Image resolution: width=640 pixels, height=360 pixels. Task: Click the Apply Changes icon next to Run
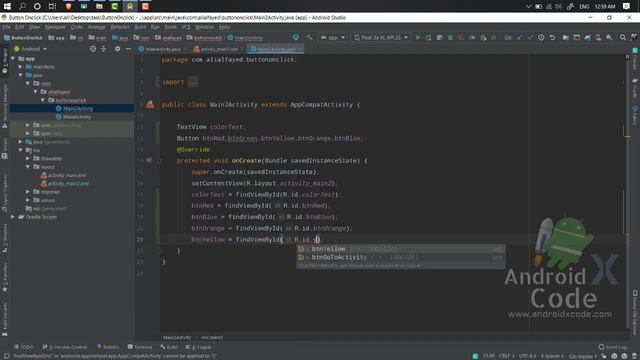(429, 38)
